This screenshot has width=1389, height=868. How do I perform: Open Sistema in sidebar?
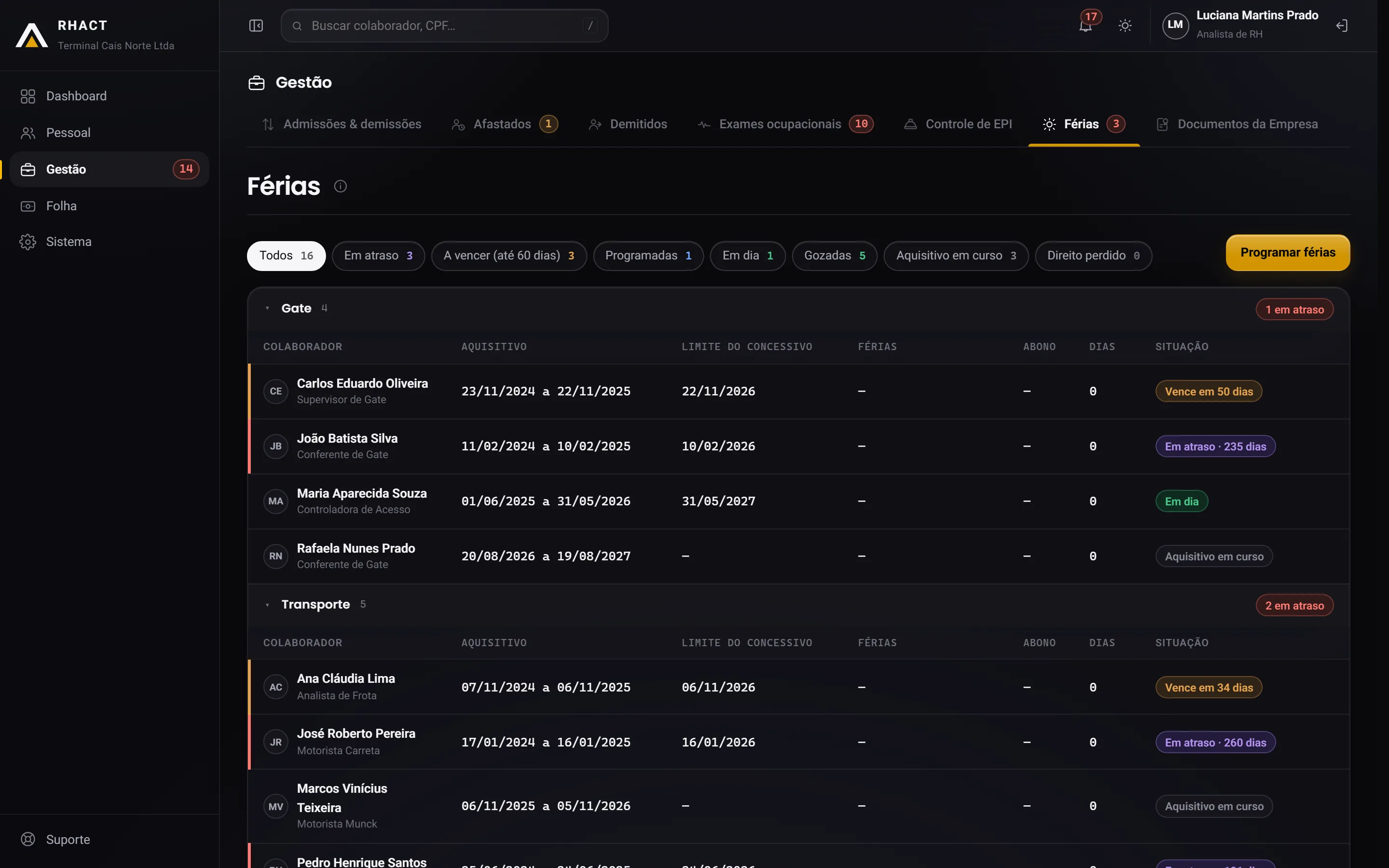tap(109, 242)
